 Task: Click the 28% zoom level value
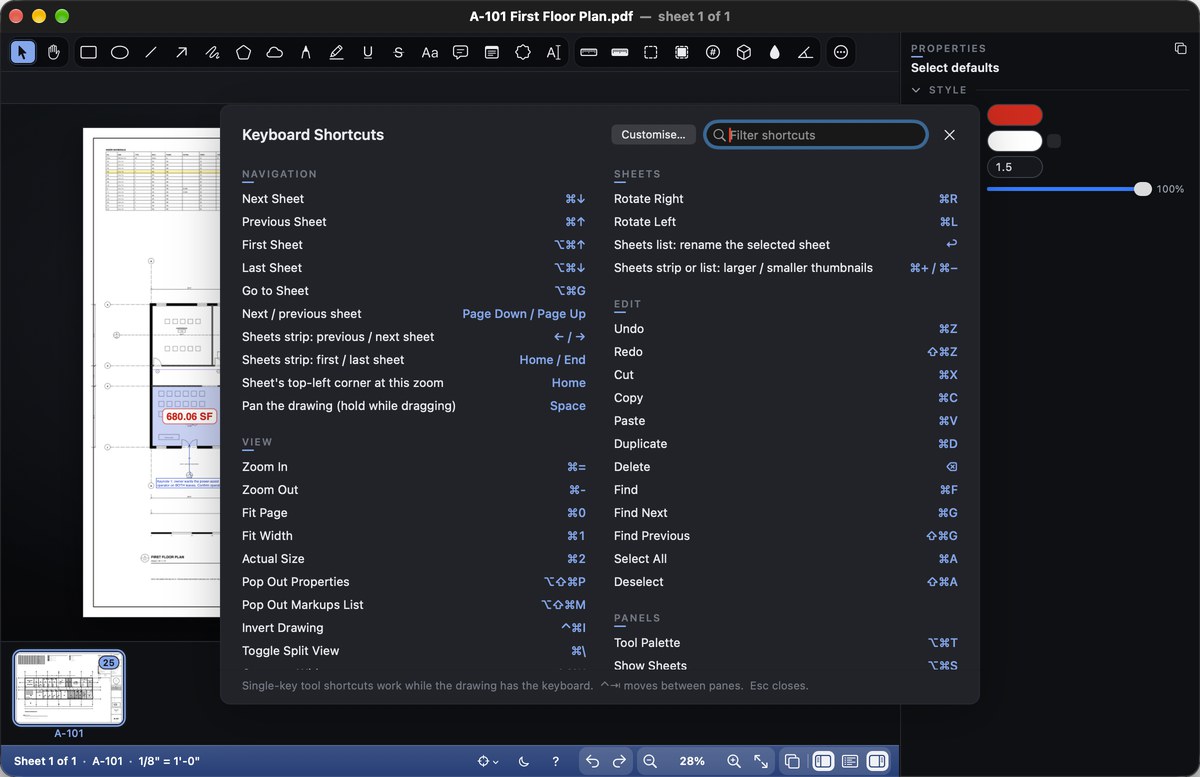click(692, 761)
